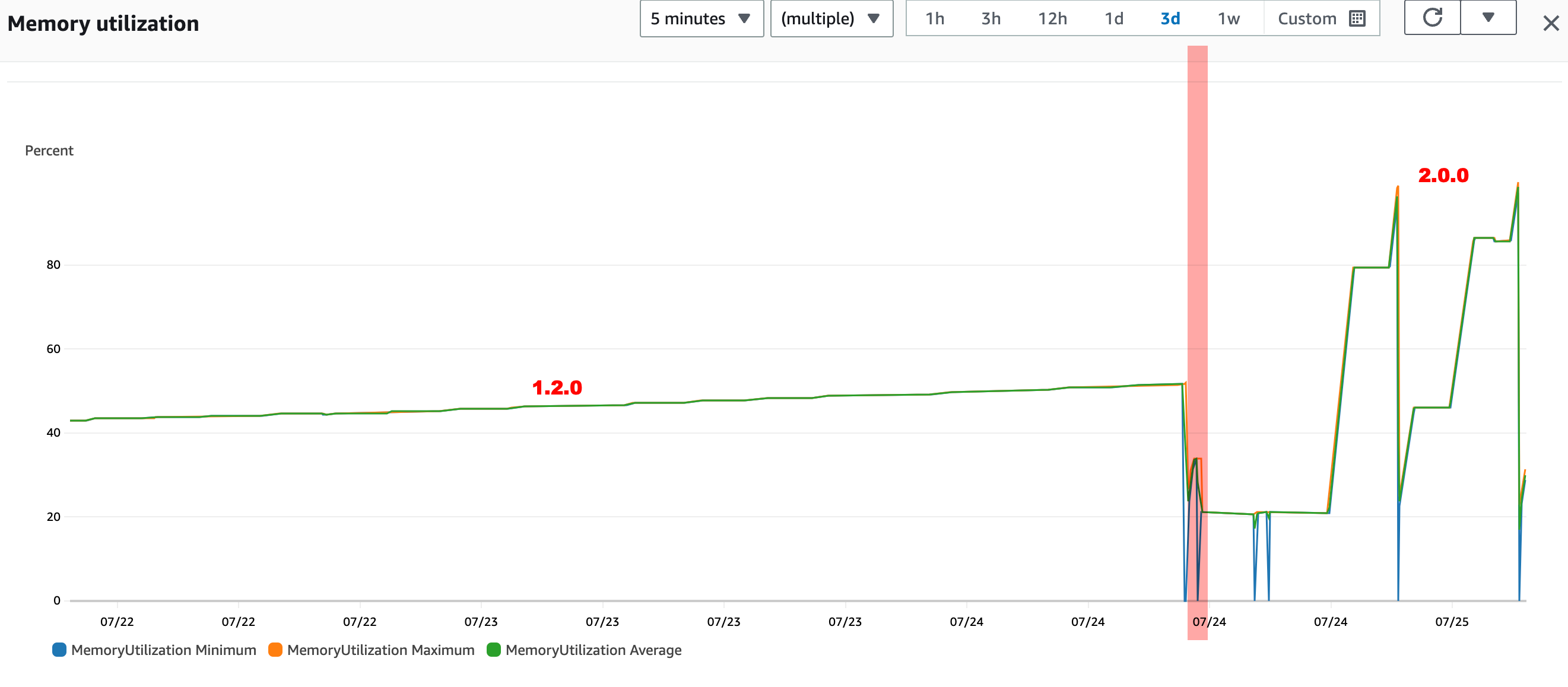
Task: Click the green MemoryUtilization Average legend swatch
Action: coord(495,649)
